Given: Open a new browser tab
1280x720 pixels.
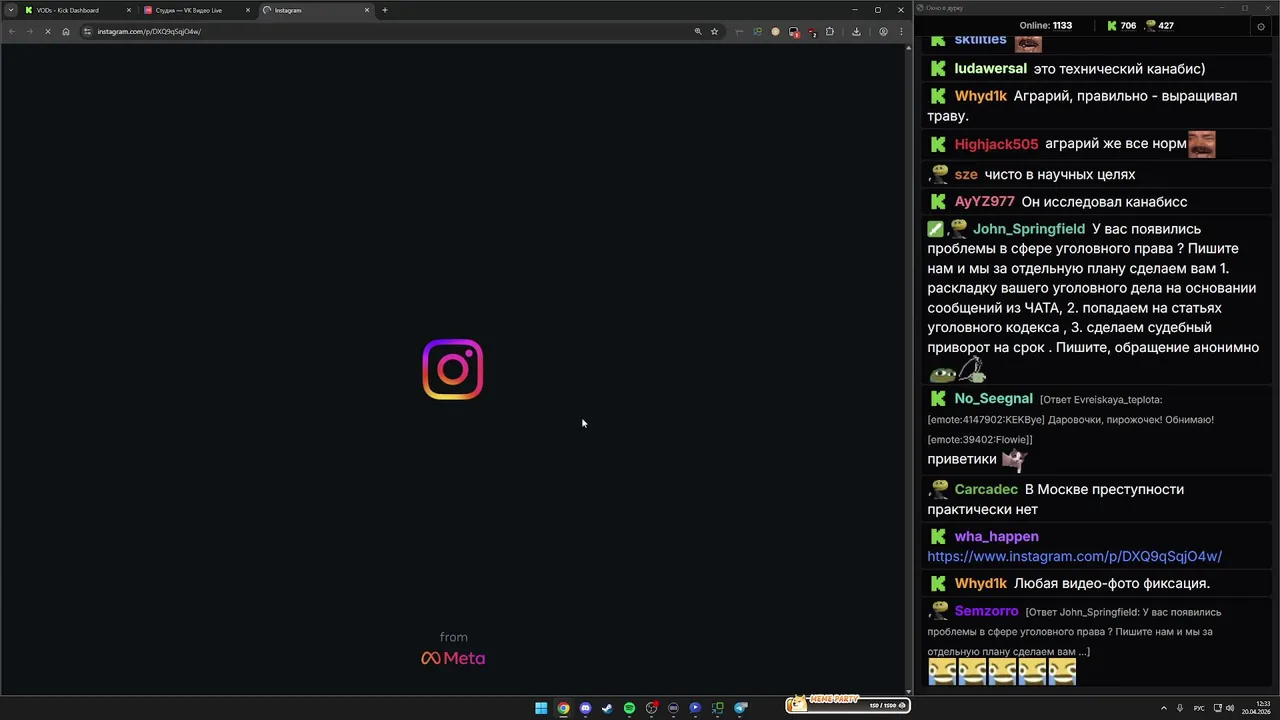Looking at the screenshot, I should [385, 10].
